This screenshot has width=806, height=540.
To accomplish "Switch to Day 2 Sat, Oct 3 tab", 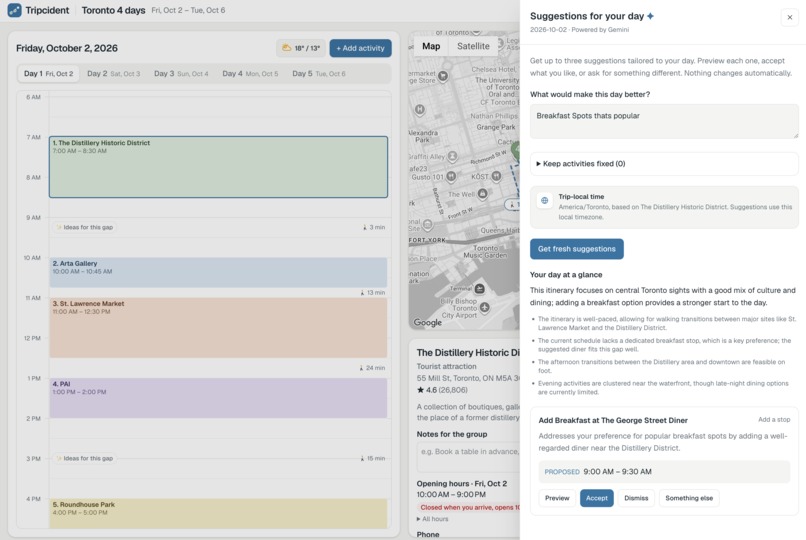I will point(114,73).
